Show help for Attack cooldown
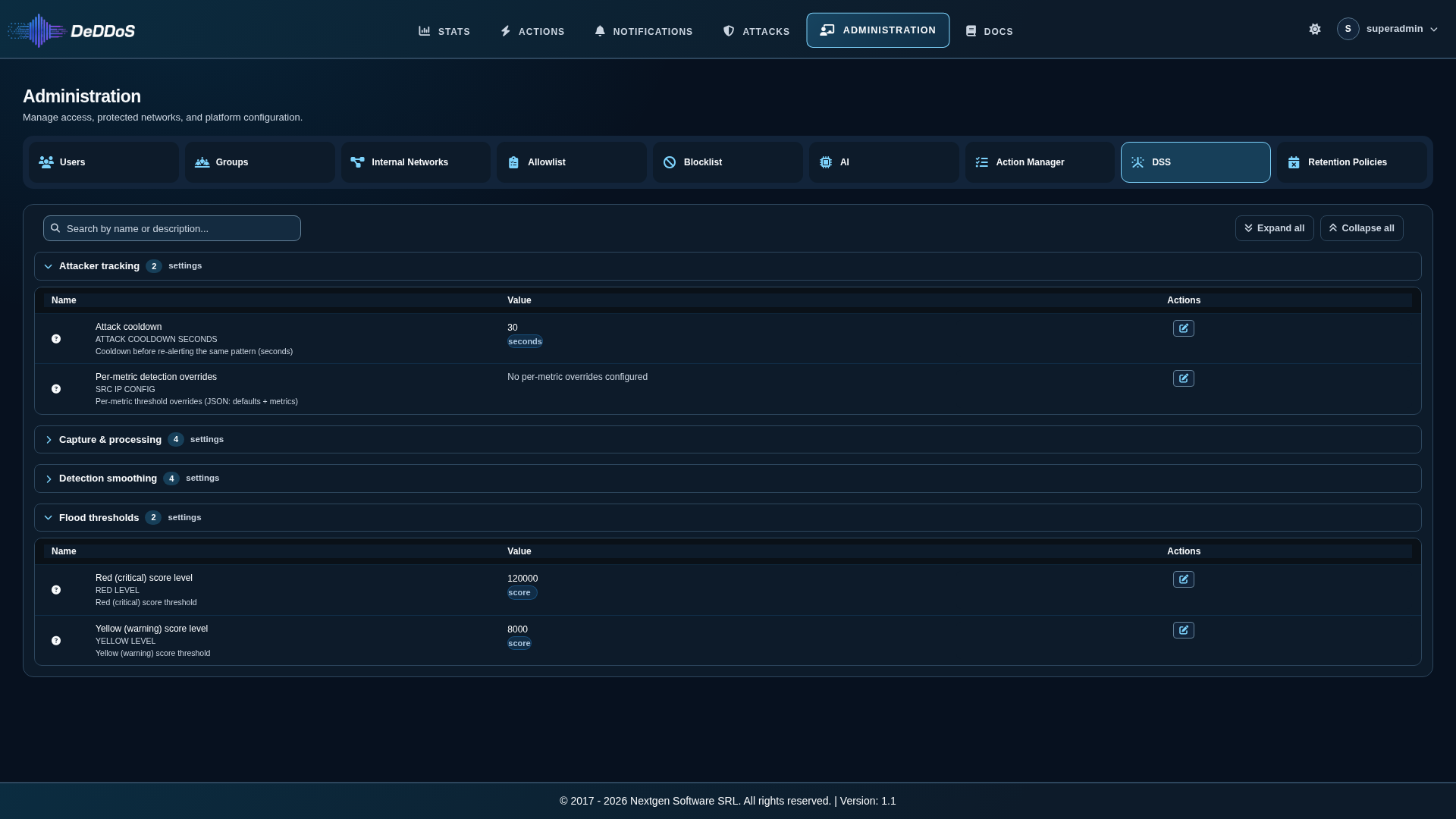 (x=56, y=339)
